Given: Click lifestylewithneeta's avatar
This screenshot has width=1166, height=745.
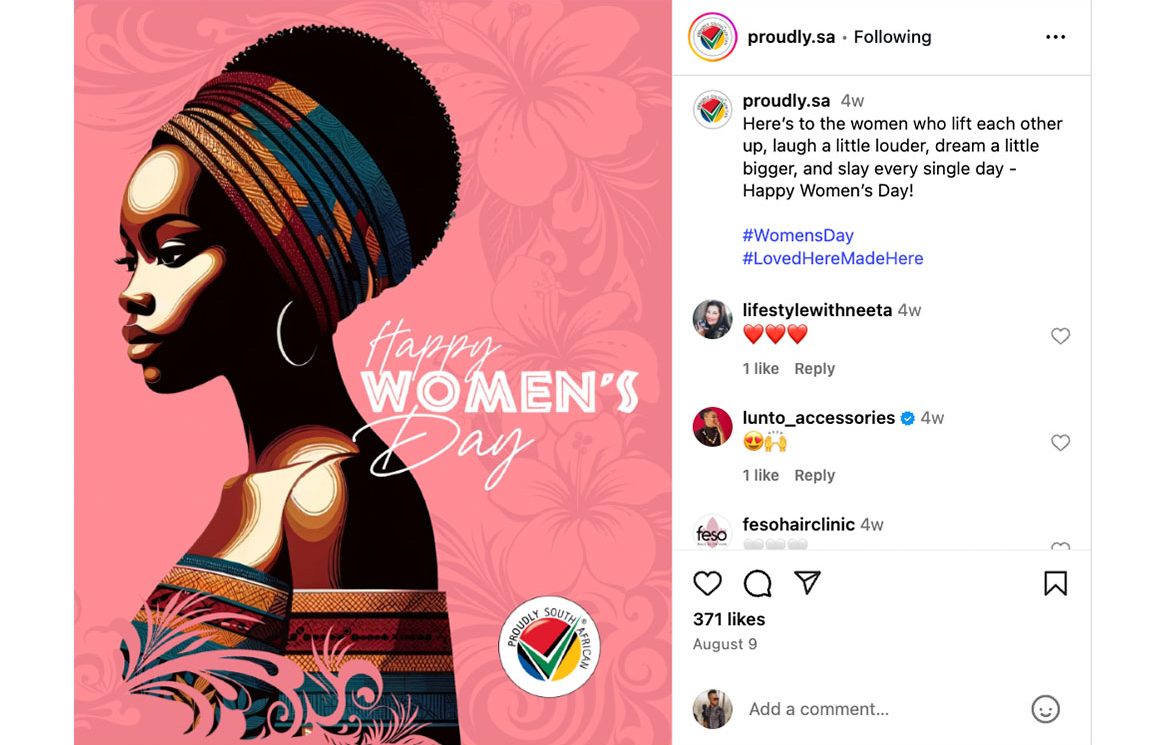Looking at the screenshot, I should click(712, 320).
